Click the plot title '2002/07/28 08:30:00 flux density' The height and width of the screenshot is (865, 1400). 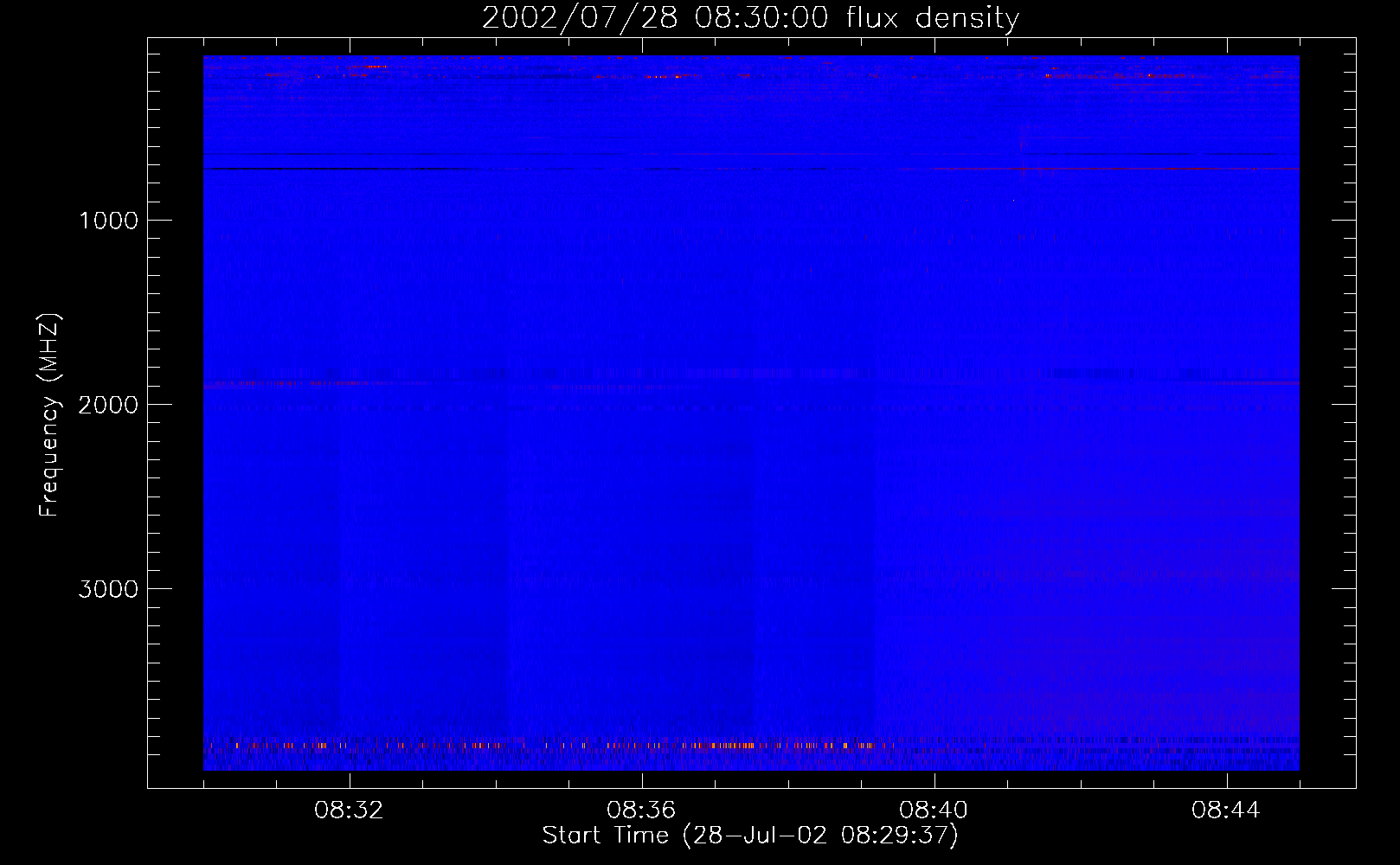click(x=750, y=18)
